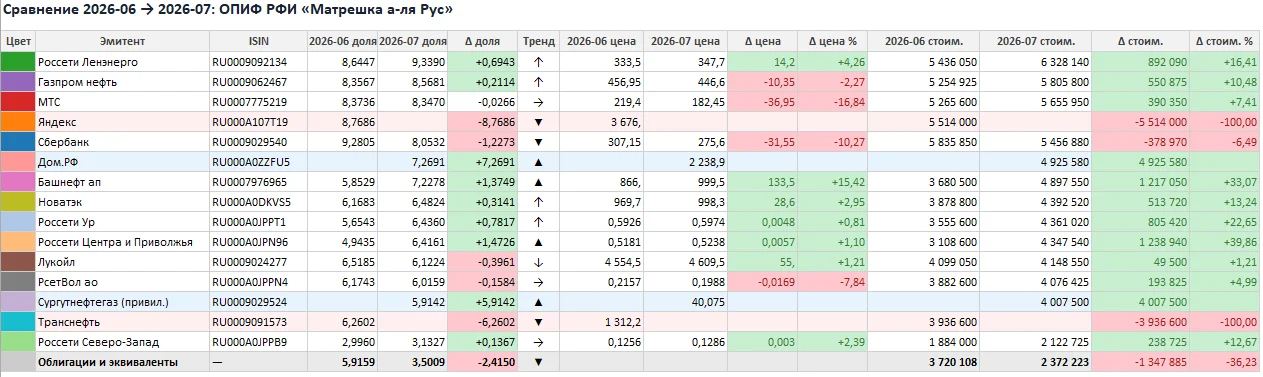The image size is (1263, 377).
Task: Click the +39,86 value percent cell
Action: (1225, 241)
